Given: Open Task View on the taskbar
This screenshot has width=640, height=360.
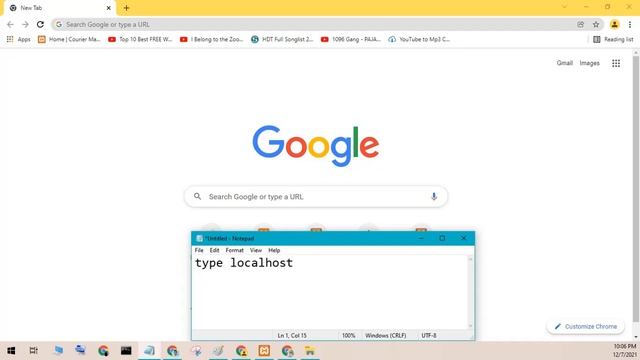Looking at the screenshot, I should 33,351.
